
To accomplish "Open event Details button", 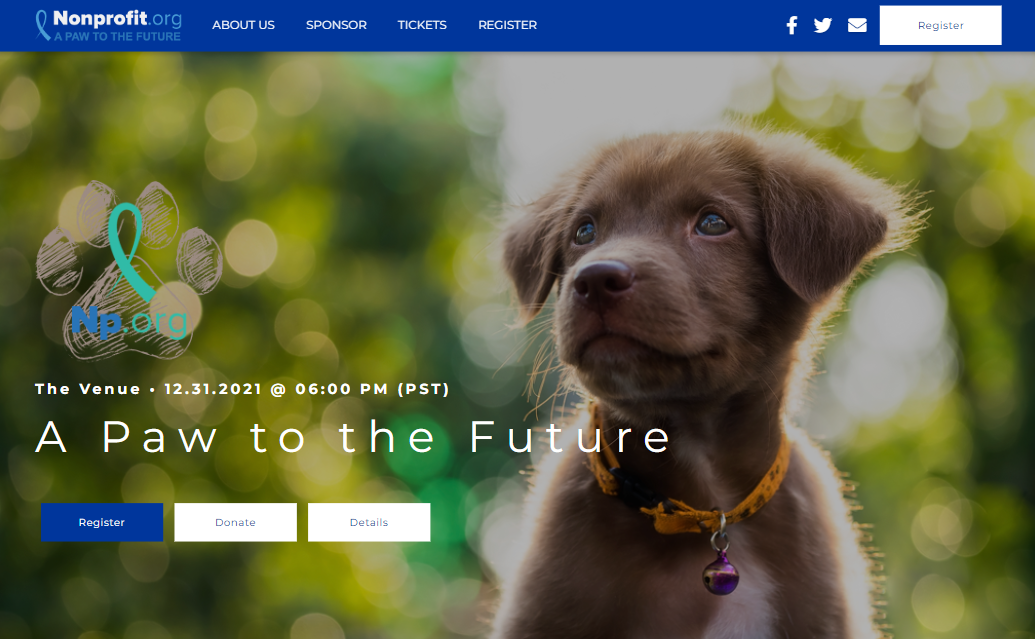I will 368,522.
